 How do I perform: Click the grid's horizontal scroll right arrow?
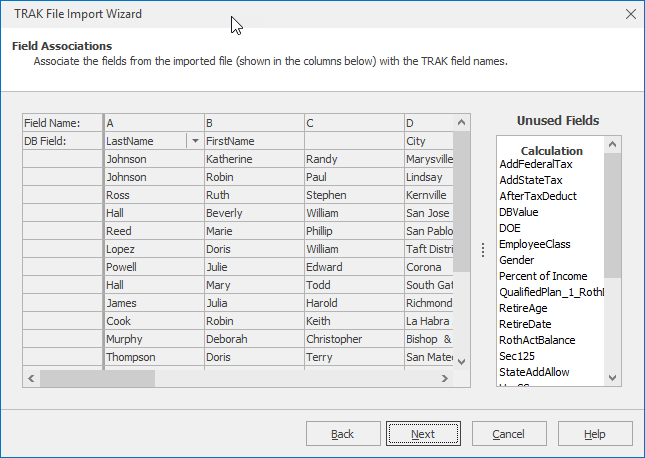[x=447, y=379]
